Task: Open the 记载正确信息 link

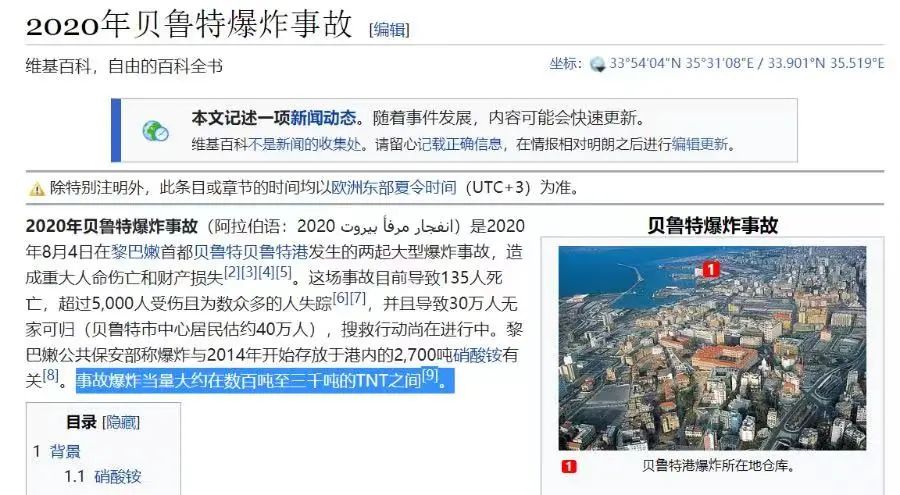Action: click(459, 144)
